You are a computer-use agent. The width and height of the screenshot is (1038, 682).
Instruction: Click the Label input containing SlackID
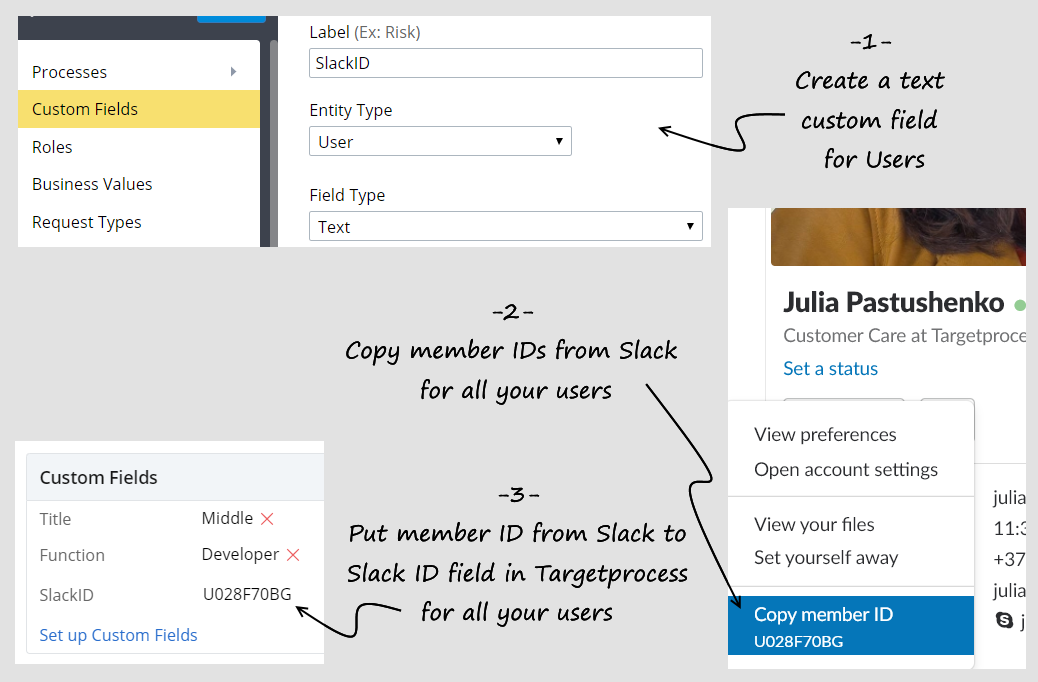(x=506, y=63)
